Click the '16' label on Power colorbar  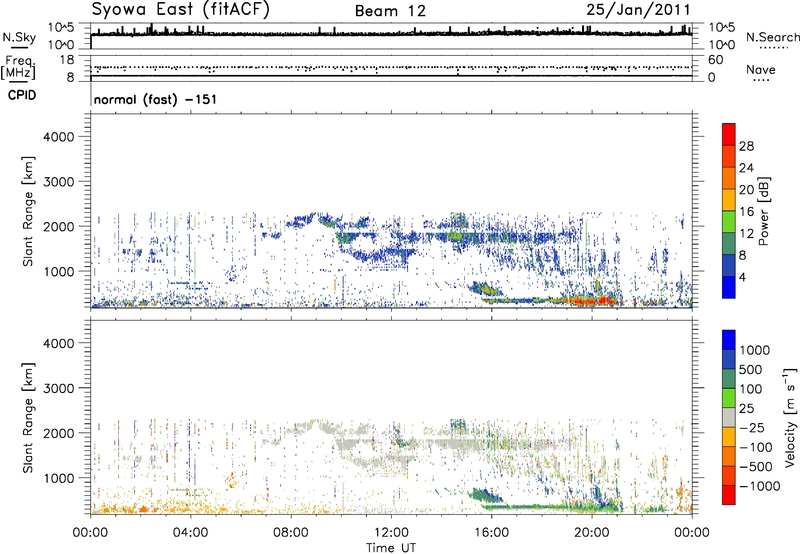pos(746,212)
